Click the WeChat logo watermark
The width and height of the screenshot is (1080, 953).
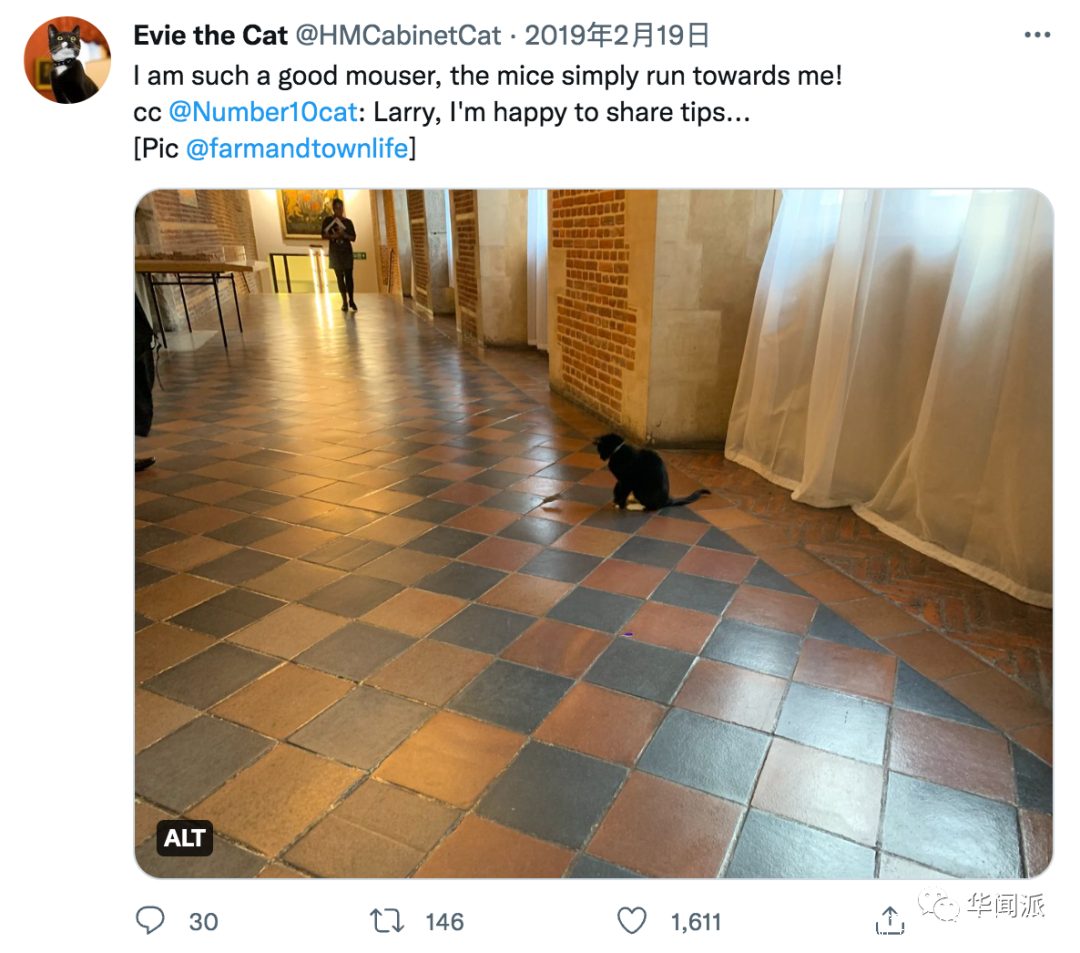937,904
